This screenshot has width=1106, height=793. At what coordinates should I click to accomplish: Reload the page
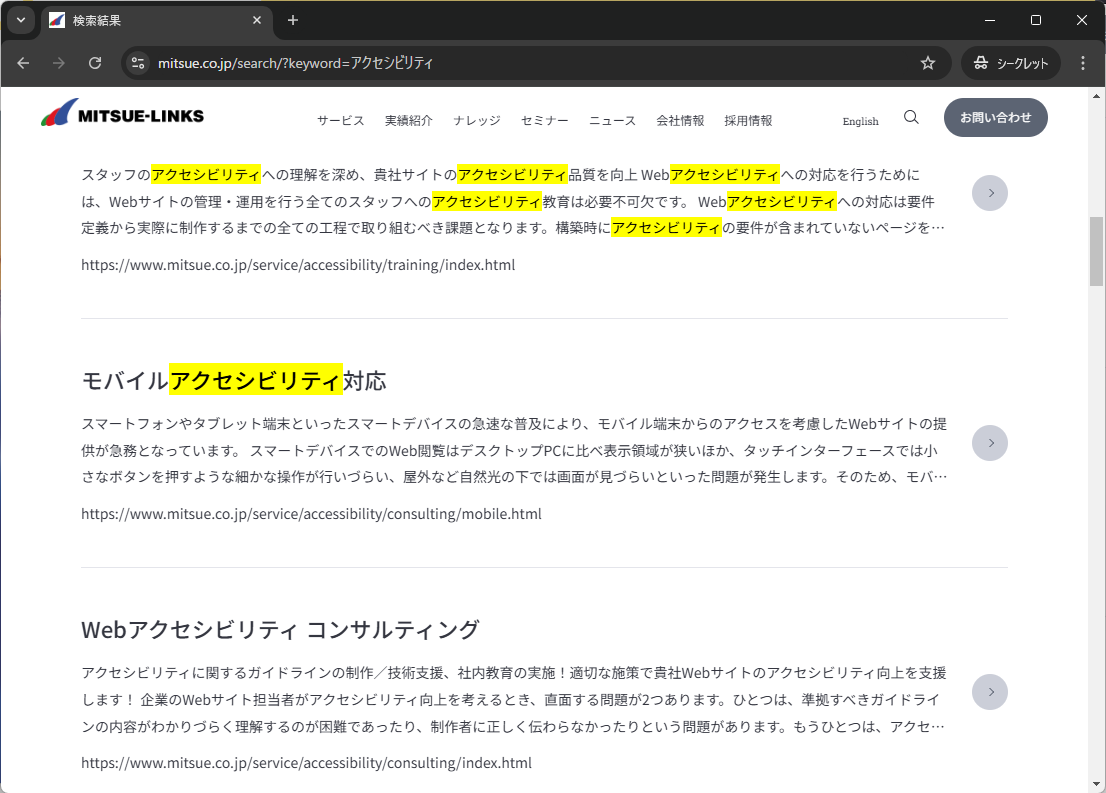95,63
